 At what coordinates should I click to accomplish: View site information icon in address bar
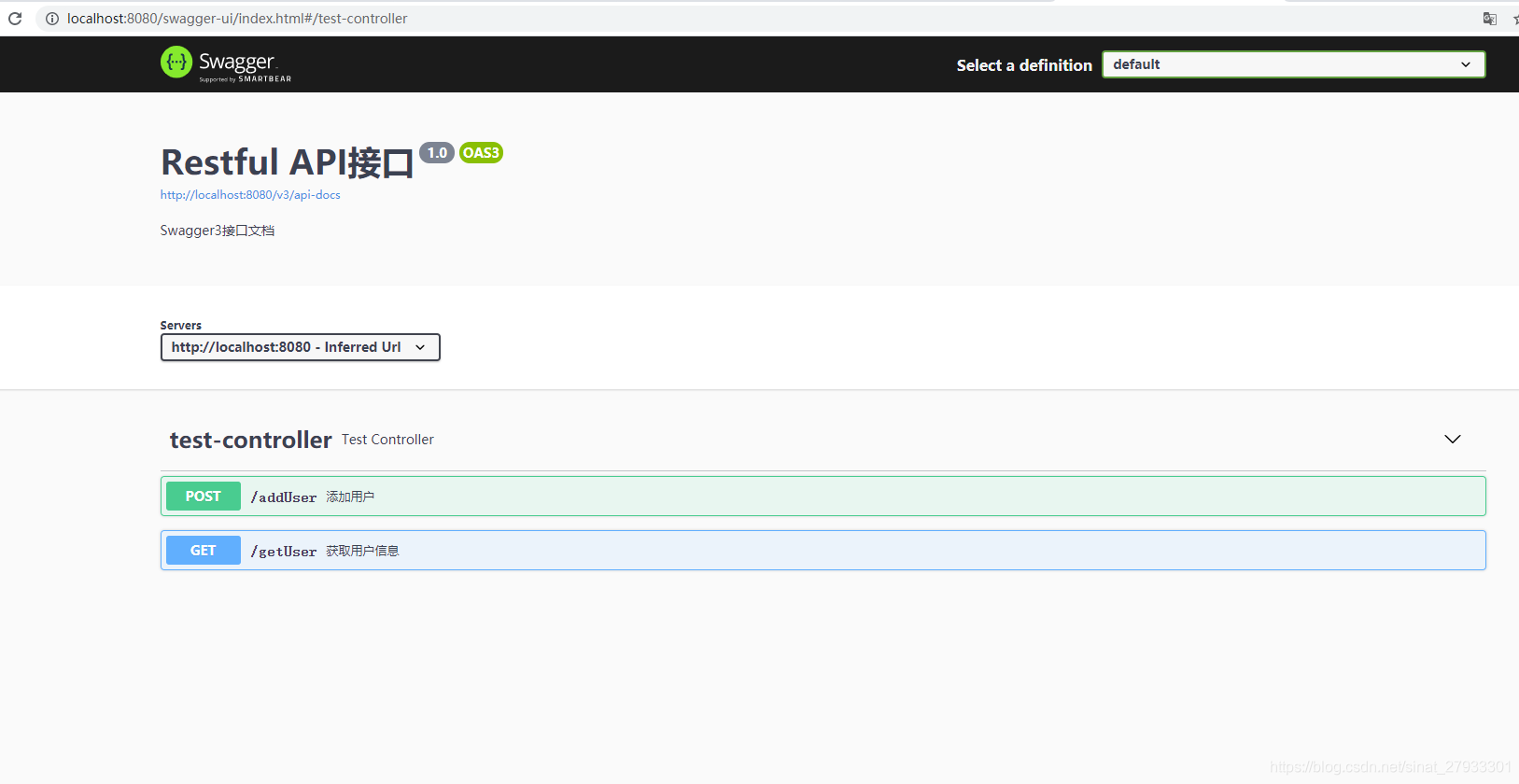pos(52,19)
